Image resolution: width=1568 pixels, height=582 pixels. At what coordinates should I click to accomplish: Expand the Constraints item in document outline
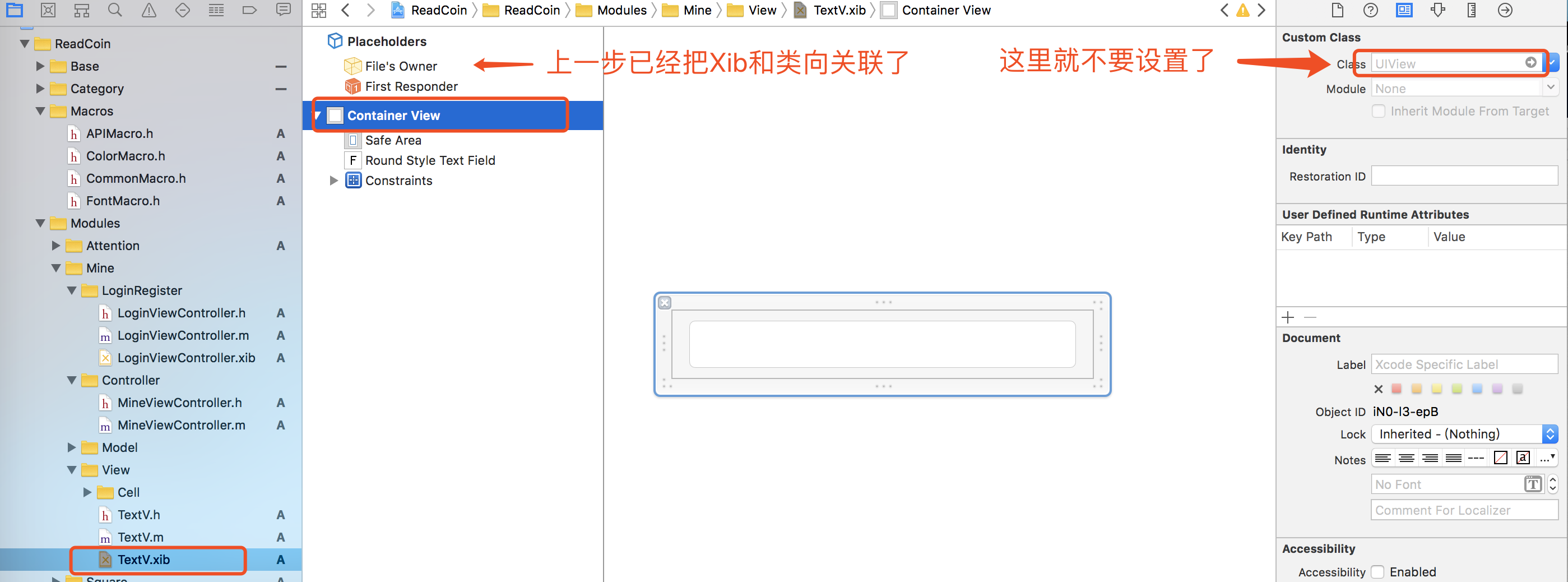click(333, 180)
